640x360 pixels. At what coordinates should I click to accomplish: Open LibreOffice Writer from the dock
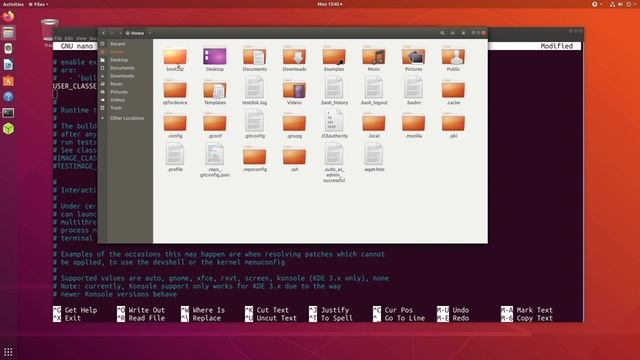click(8, 64)
